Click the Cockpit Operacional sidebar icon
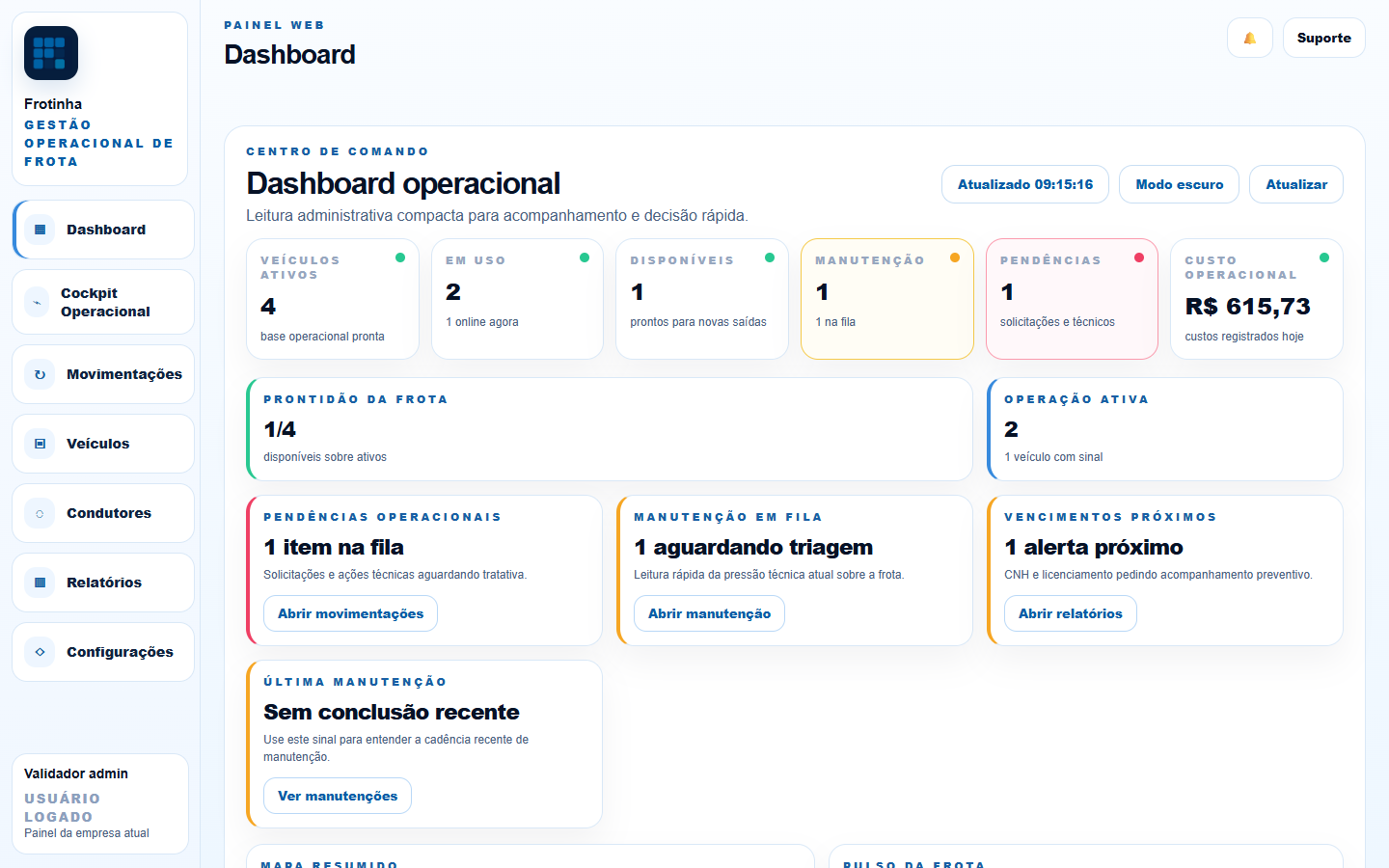This screenshot has height=868, width=1389. [x=37, y=302]
